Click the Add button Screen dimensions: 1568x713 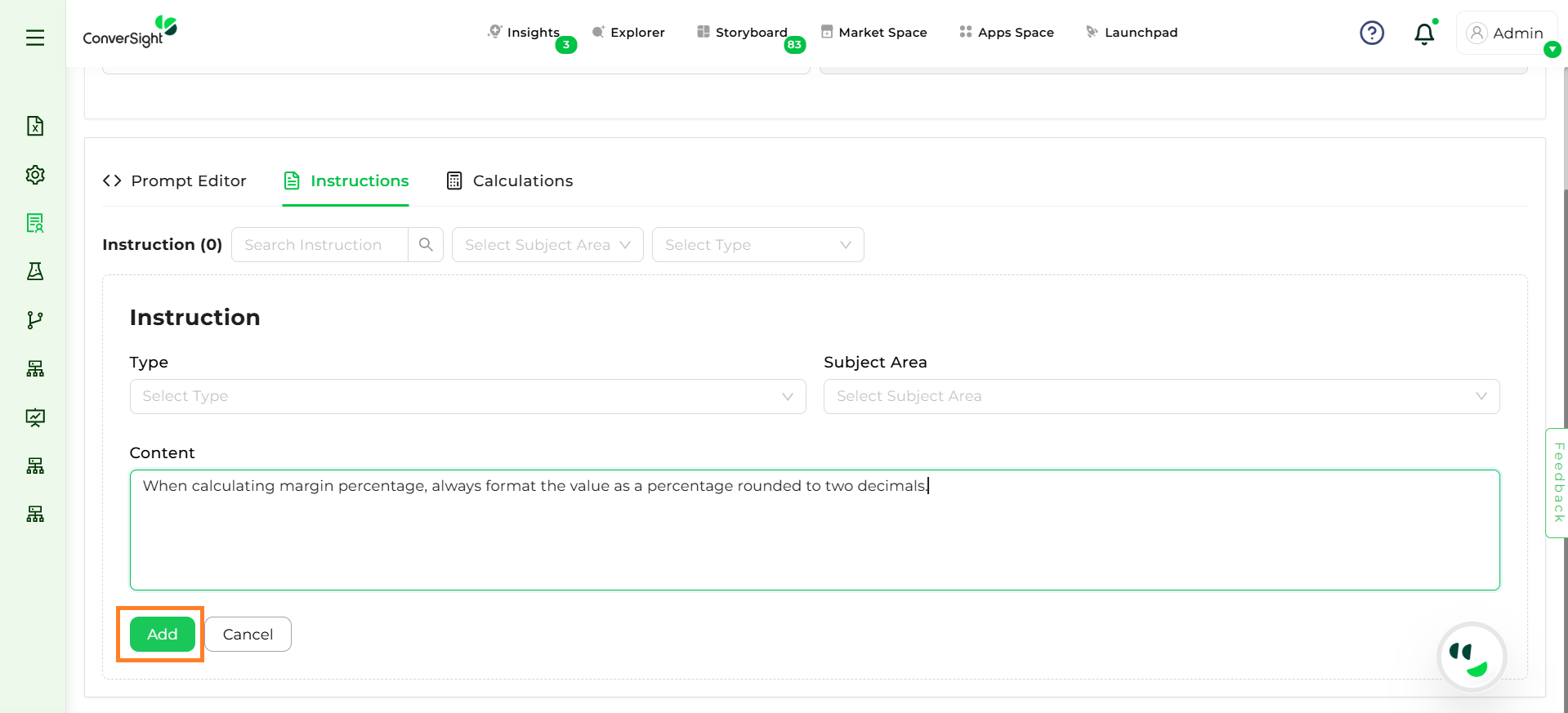[x=162, y=634]
